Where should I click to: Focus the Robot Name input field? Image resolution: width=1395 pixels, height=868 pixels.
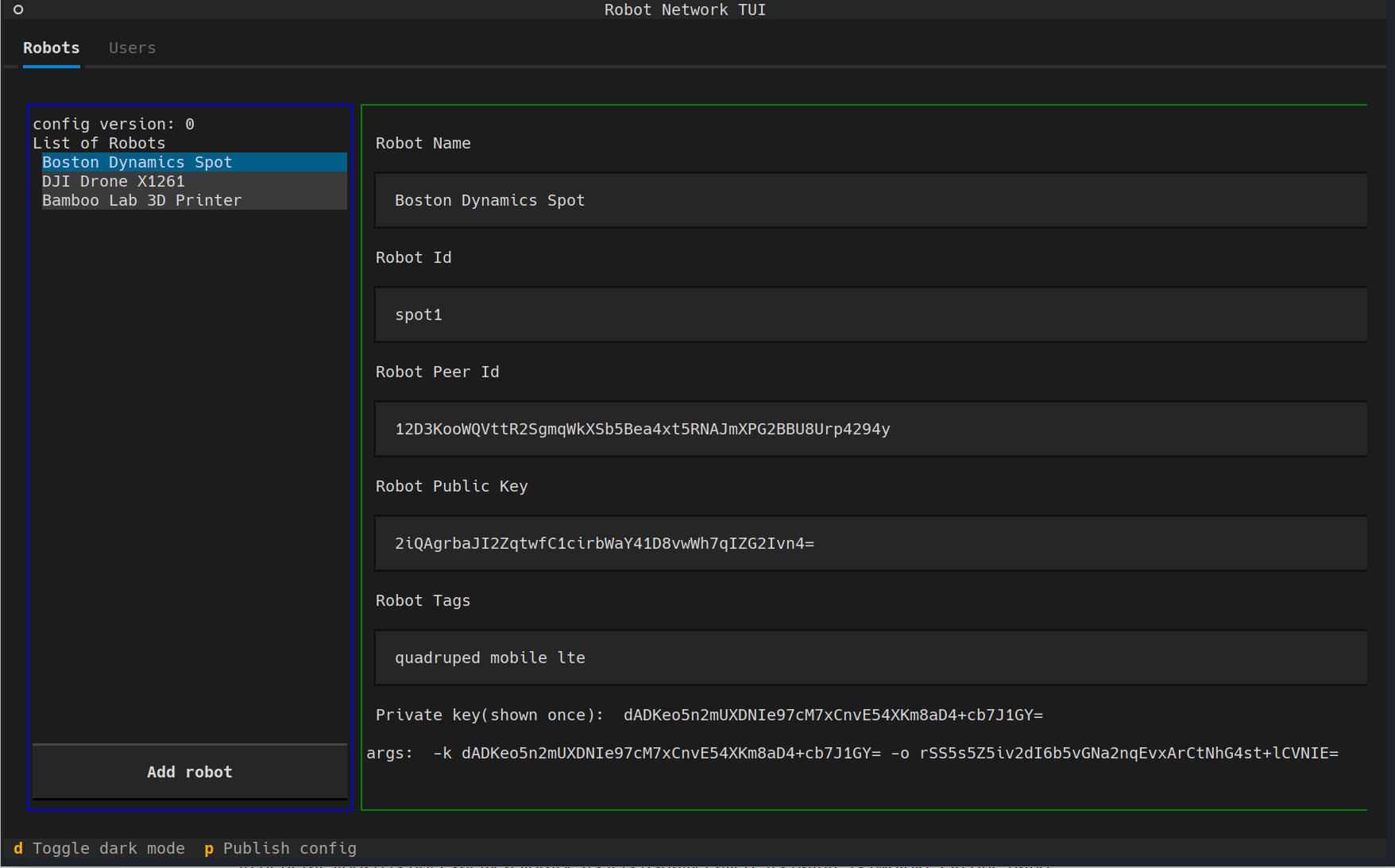870,200
